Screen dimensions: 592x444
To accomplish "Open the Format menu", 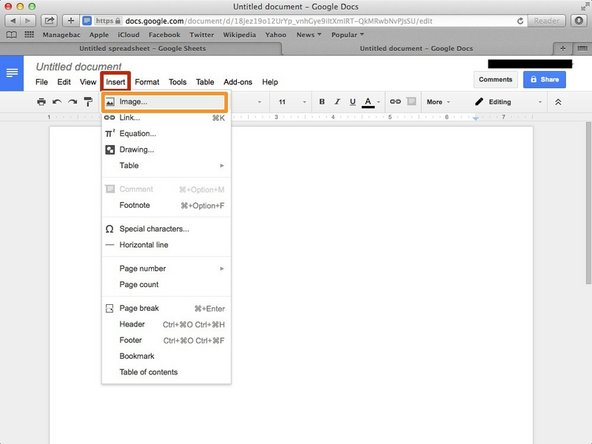I will tap(147, 82).
